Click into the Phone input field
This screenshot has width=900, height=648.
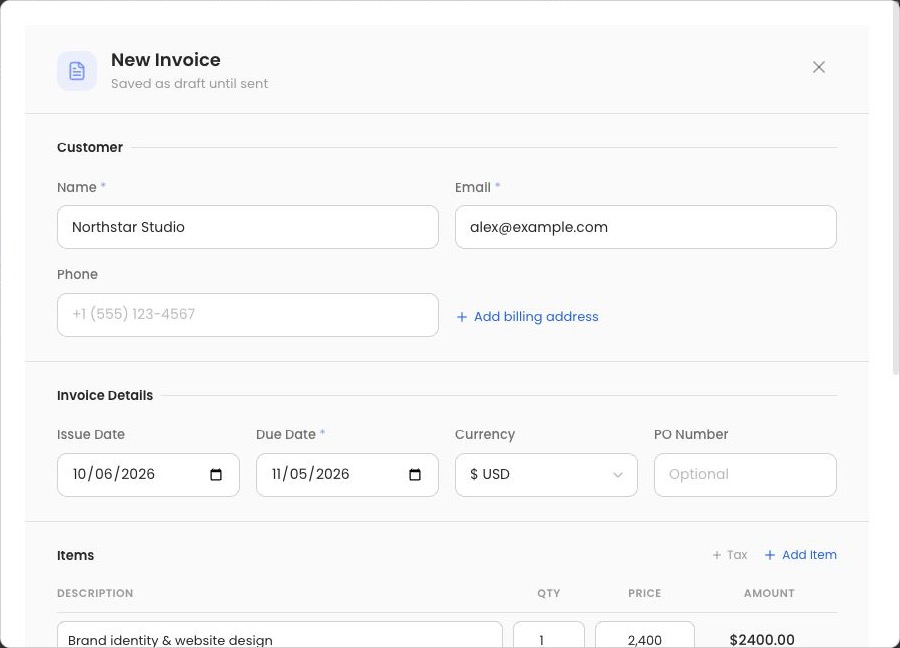[x=248, y=315]
